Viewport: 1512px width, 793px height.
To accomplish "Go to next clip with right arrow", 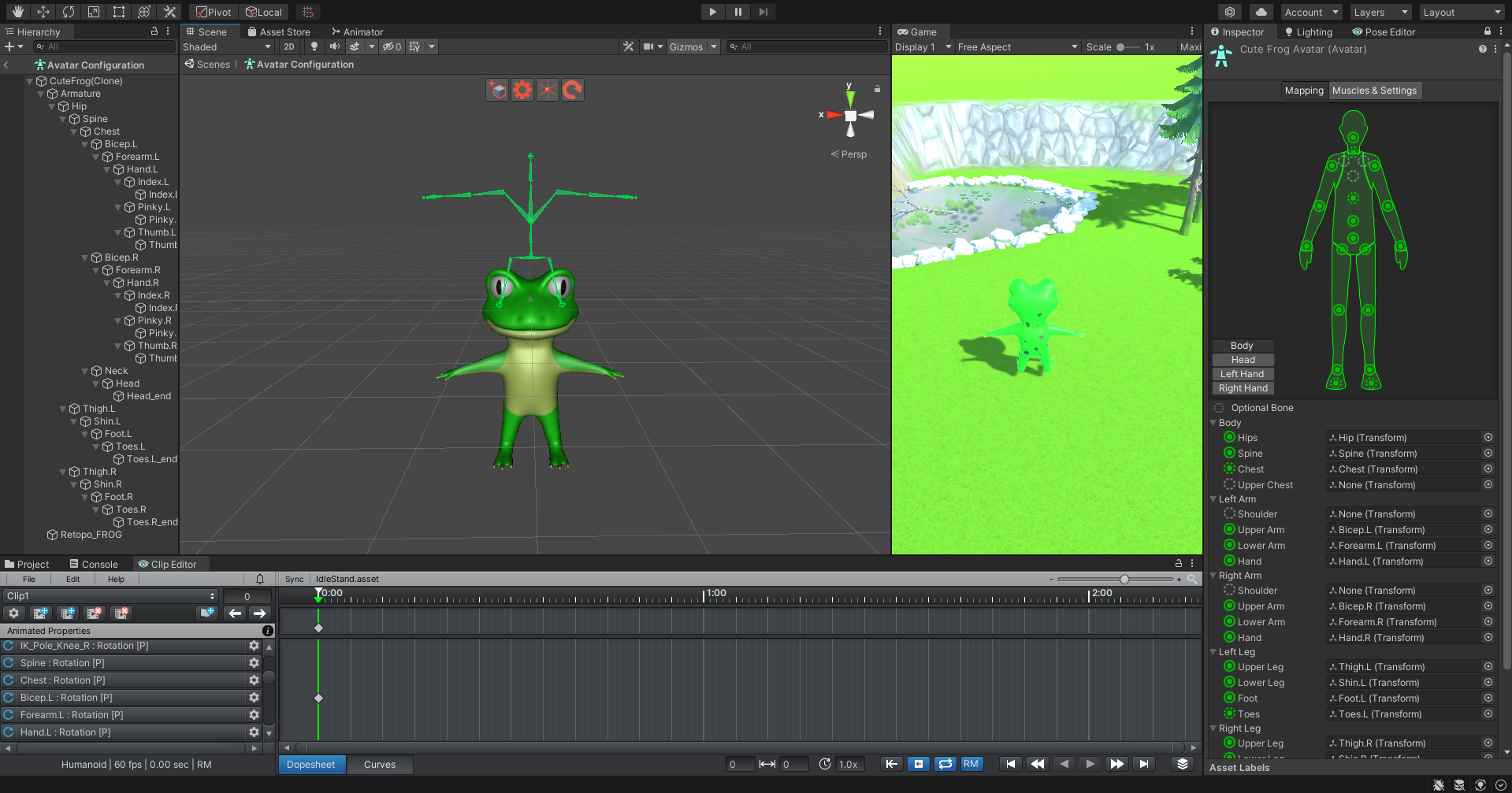I will (259, 613).
